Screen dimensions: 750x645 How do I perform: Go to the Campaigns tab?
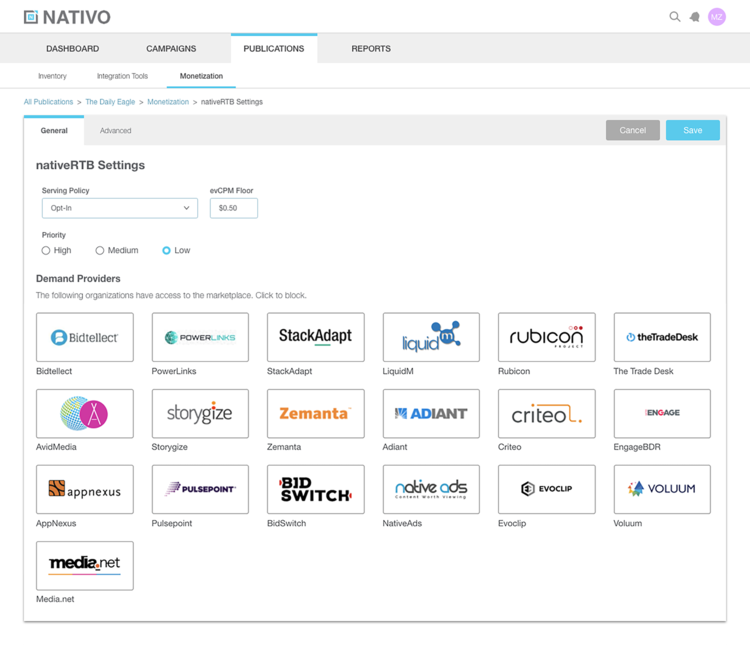tap(171, 48)
